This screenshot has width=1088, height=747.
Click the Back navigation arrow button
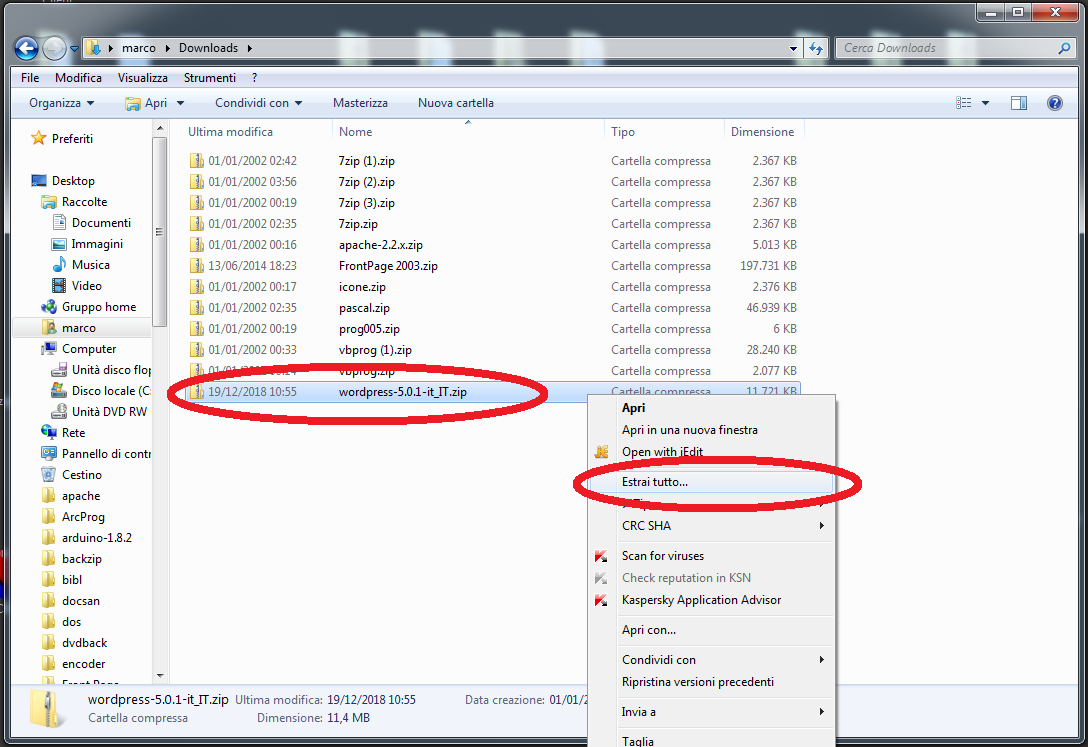click(x=26, y=48)
